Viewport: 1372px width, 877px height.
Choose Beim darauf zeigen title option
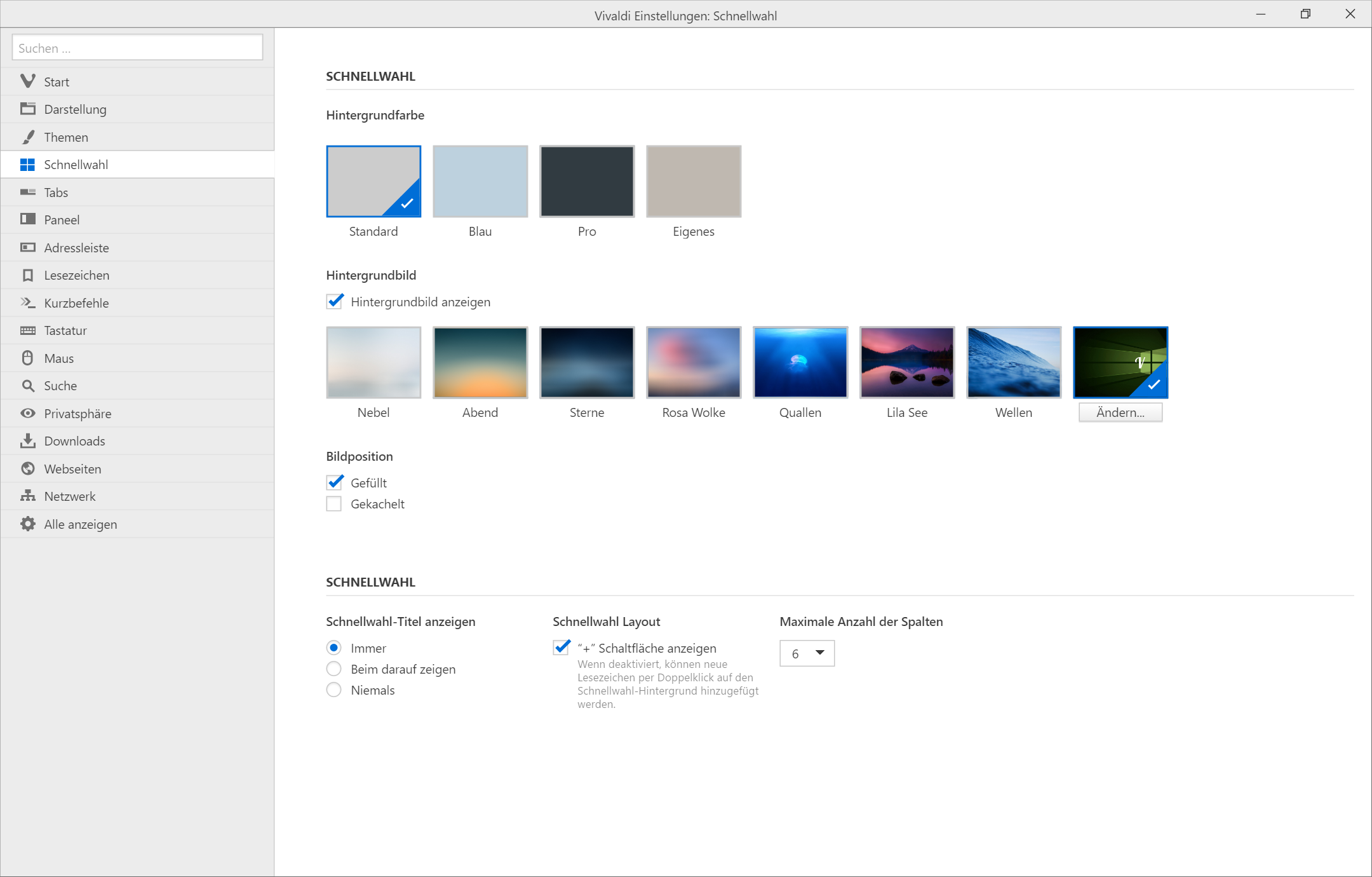pos(334,669)
